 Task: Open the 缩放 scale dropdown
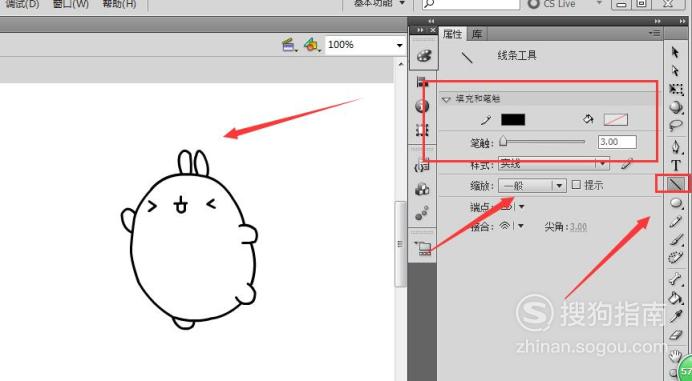(532, 185)
